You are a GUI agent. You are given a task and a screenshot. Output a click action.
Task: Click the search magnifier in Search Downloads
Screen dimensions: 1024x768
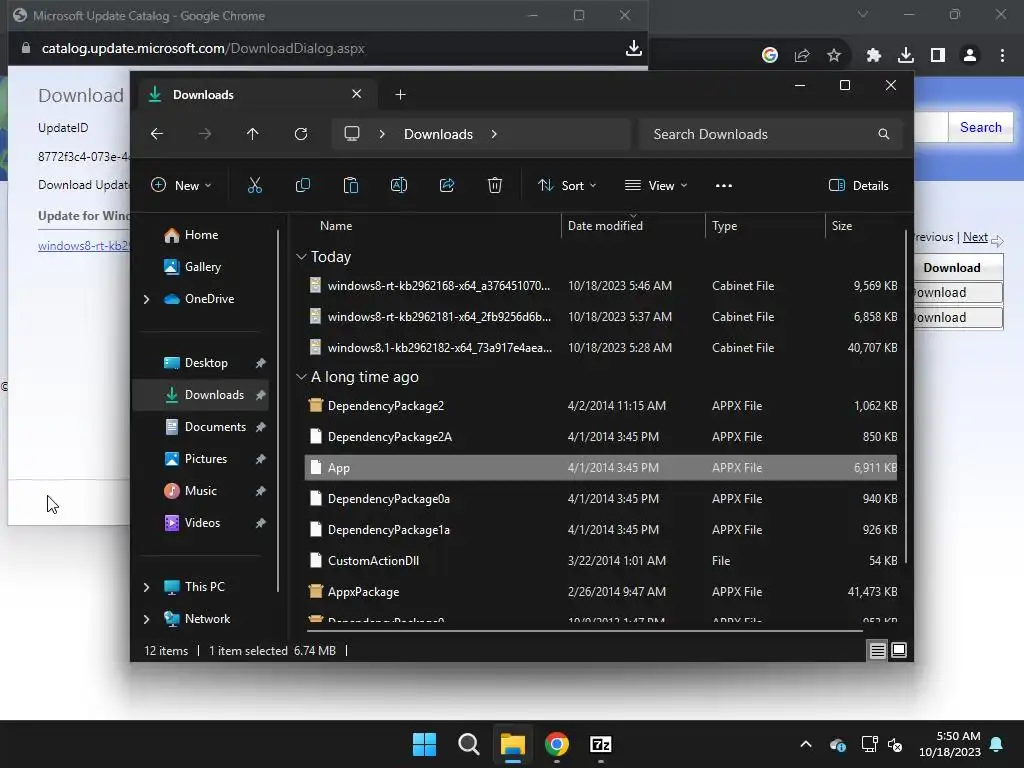point(884,134)
